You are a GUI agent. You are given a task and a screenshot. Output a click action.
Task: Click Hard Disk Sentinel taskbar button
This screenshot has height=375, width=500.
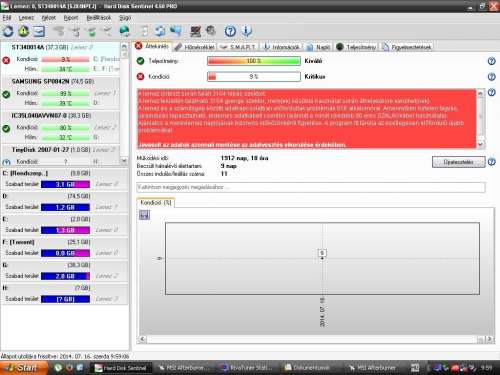coord(121,368)
